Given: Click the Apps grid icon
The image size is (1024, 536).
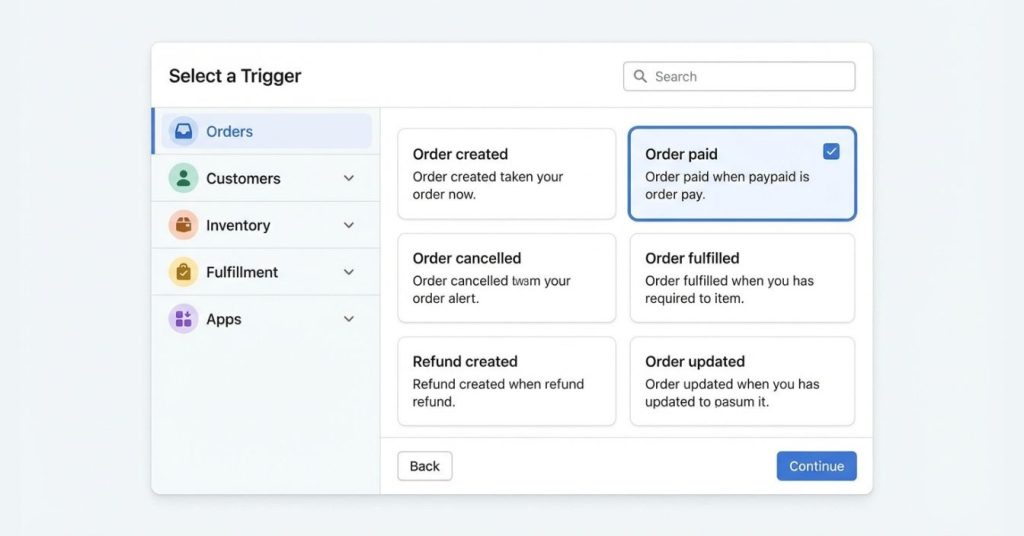Looking at the screenshot, I should [183, 319].
